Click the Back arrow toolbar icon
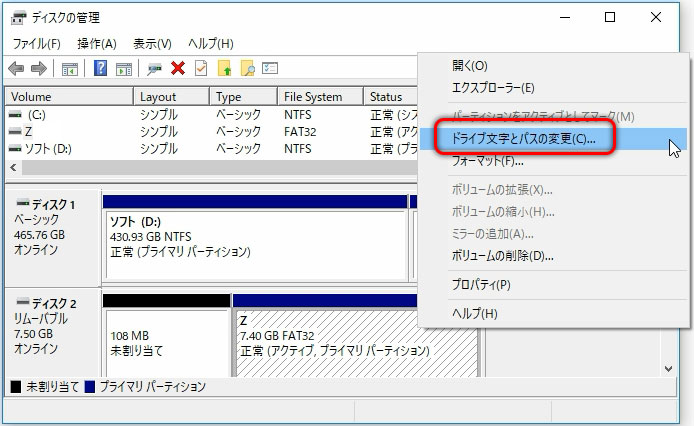The height and width of the screenshot is (426, 694). [16, 69]
